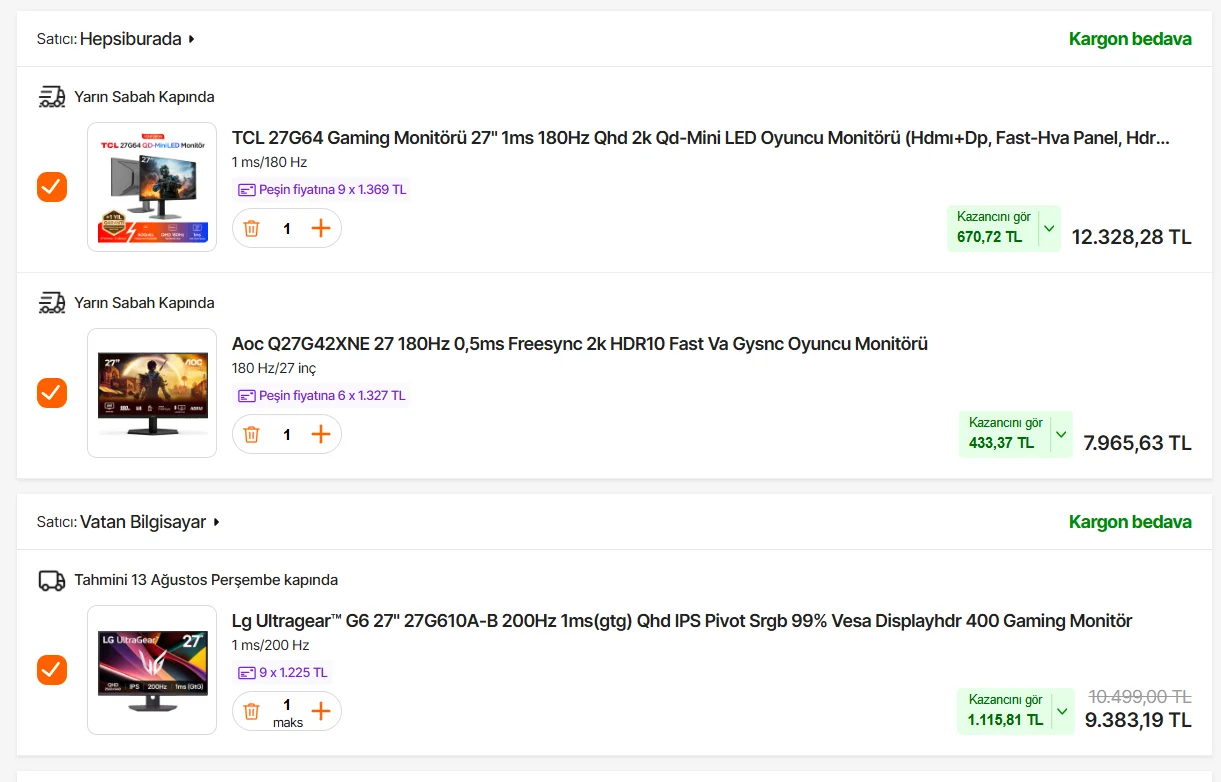The image size is (1221, 782).
Task: Increase TCL 27G64 monitor quantity with plus
Action: (x=321, y=228)
